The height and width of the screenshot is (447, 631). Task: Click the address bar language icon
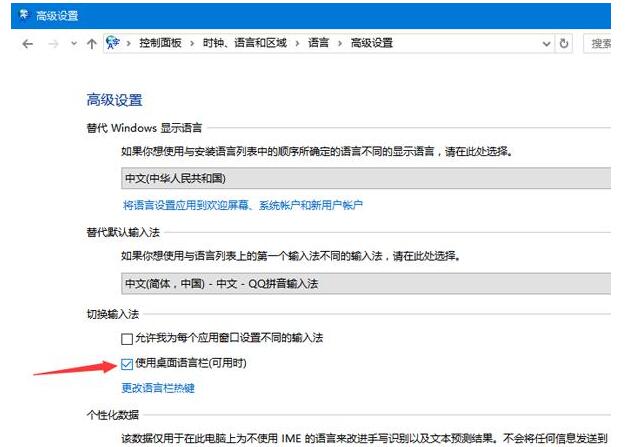tap(113, 43)
